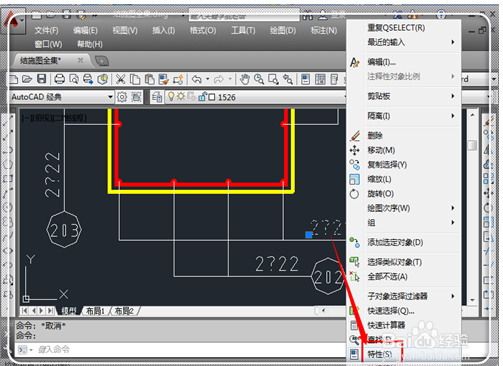Open the Tool Palettes toolbar icon
Viewport: 503px width, 366px height.
[334, 79]
